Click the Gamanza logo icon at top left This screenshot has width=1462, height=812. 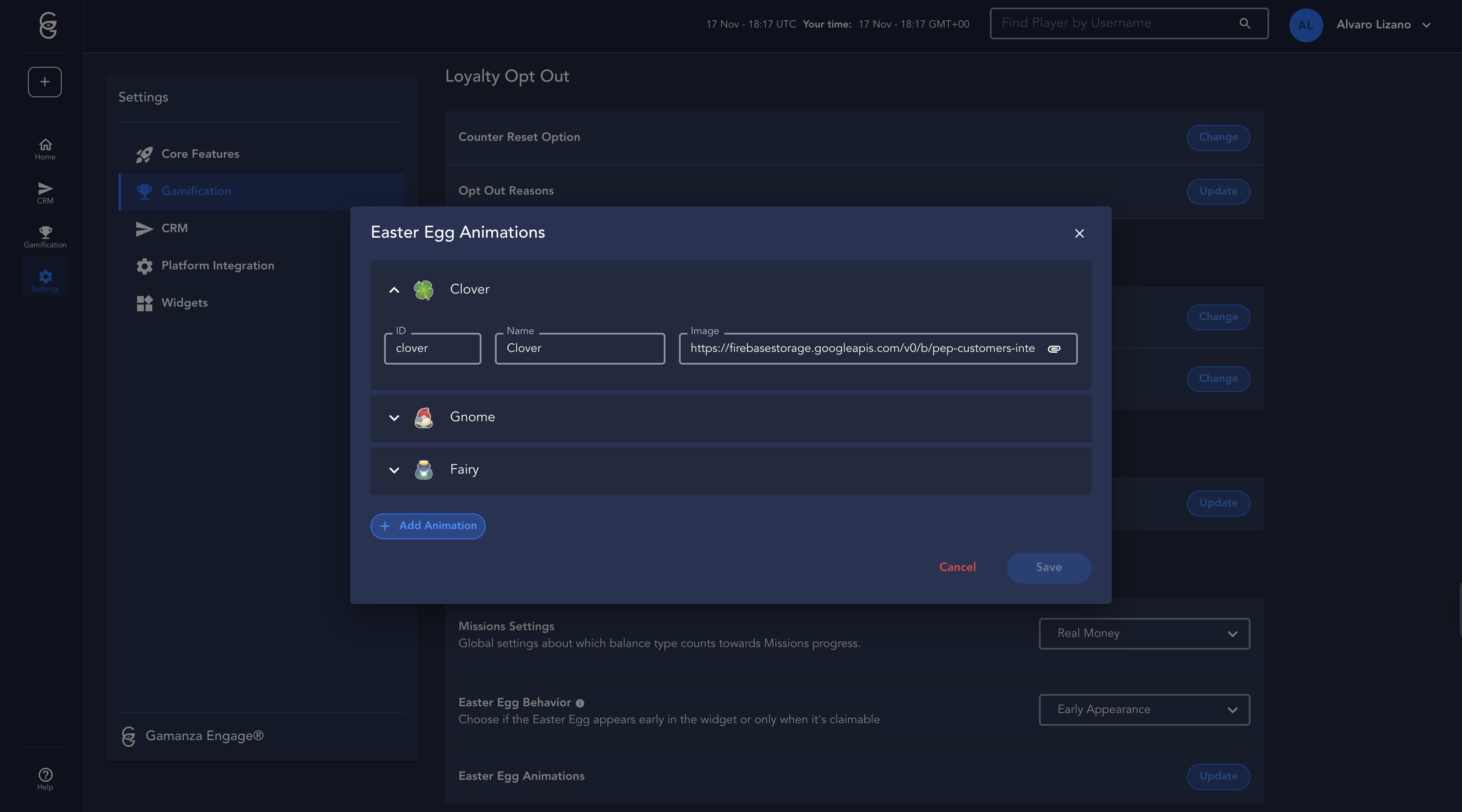(x=48, y=25)
